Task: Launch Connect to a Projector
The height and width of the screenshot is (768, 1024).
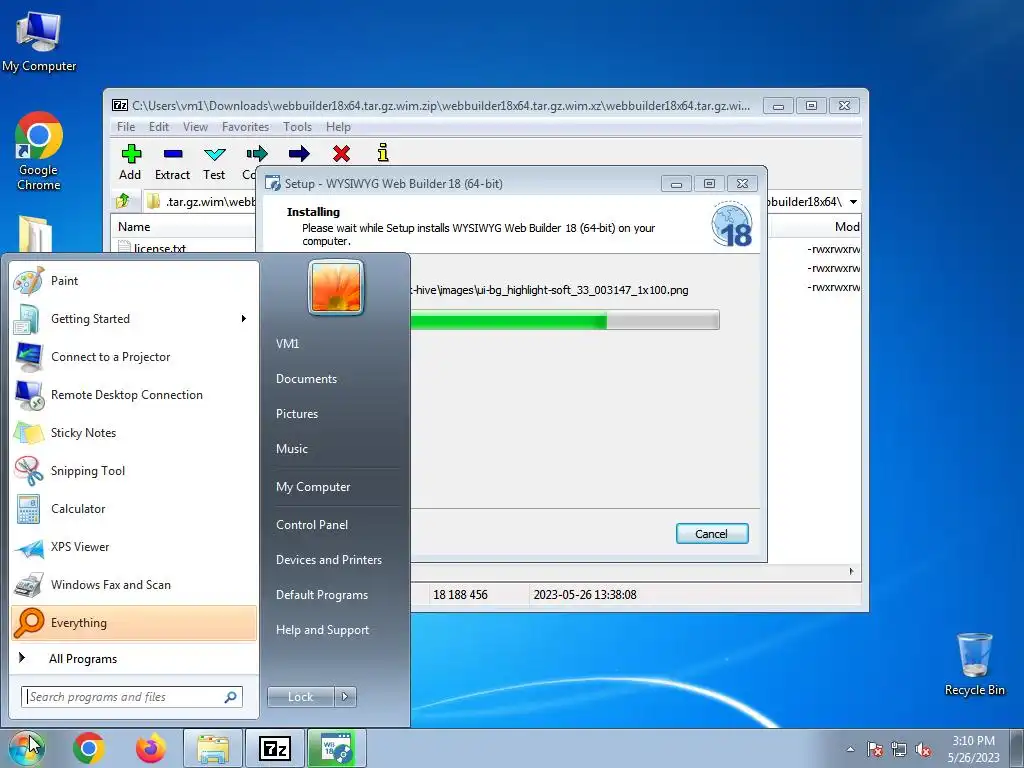Action: [134, 357]
